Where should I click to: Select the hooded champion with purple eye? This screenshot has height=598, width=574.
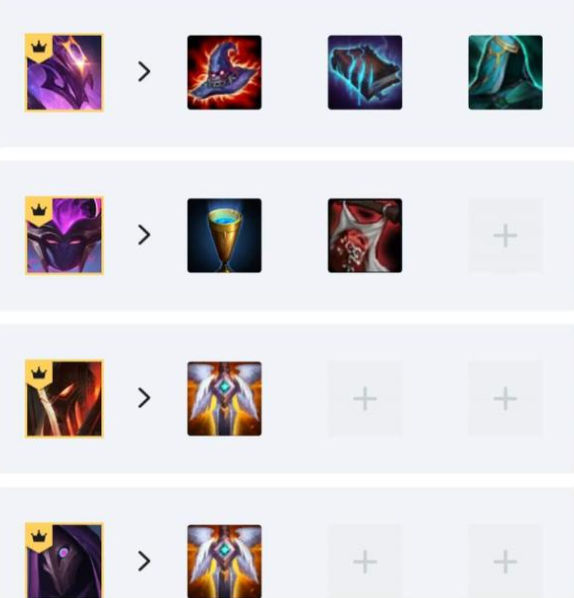64,560
